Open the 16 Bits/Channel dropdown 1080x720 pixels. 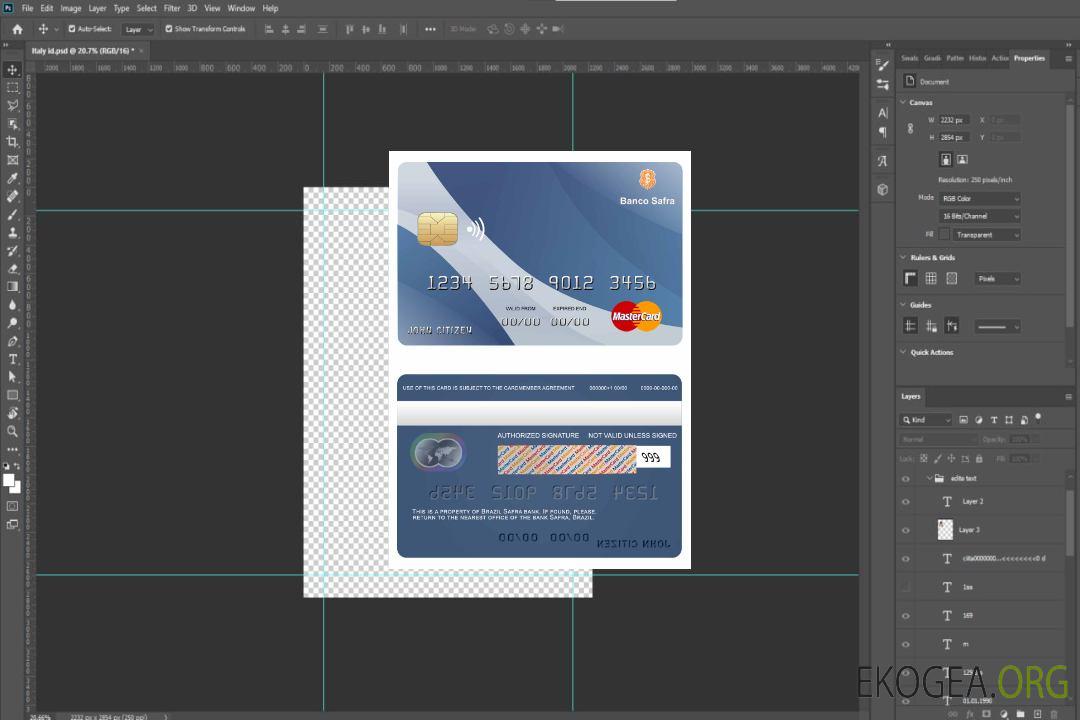pyautogui.click(x=979, y=216)
